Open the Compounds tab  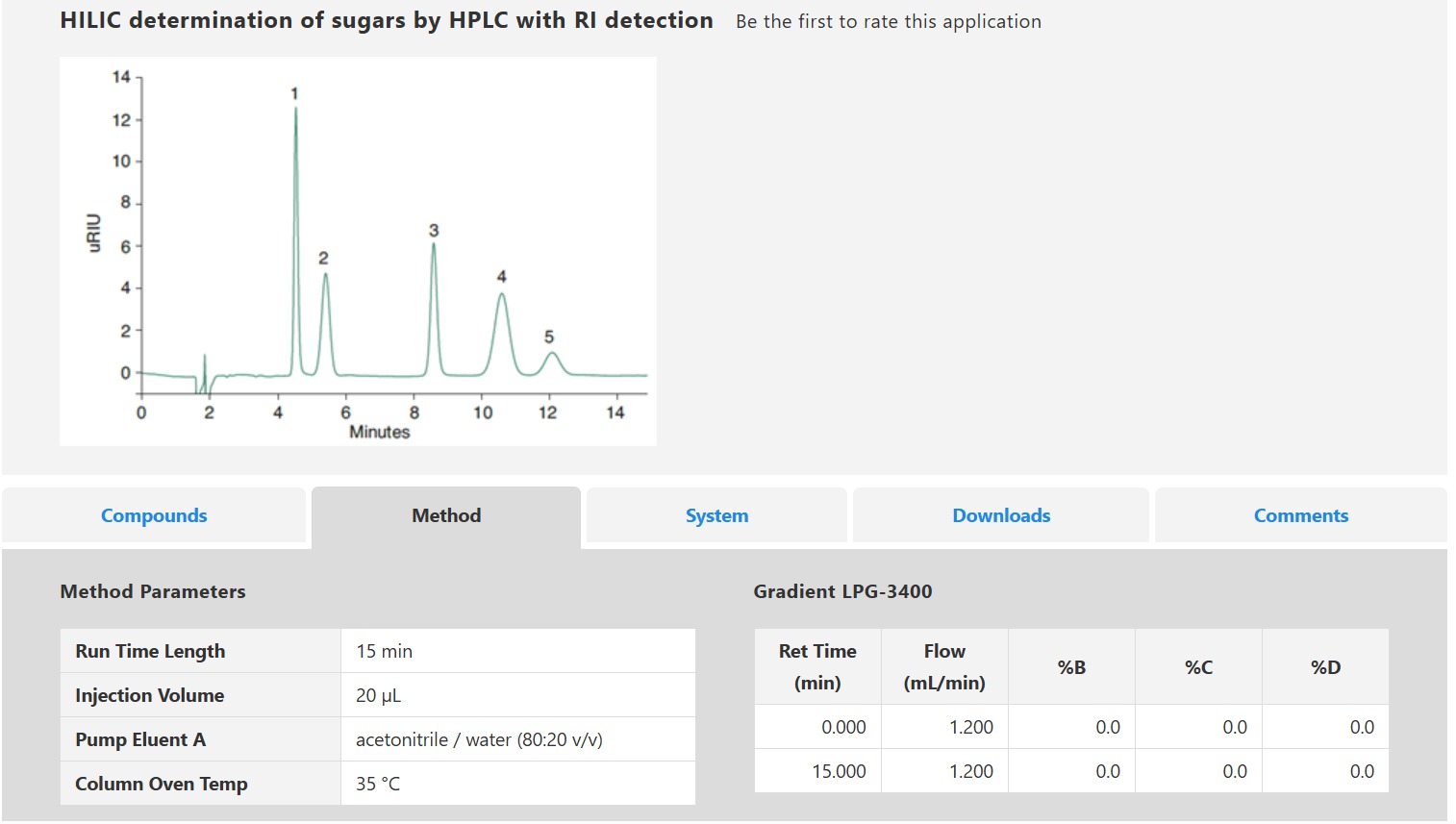(154, 515)
